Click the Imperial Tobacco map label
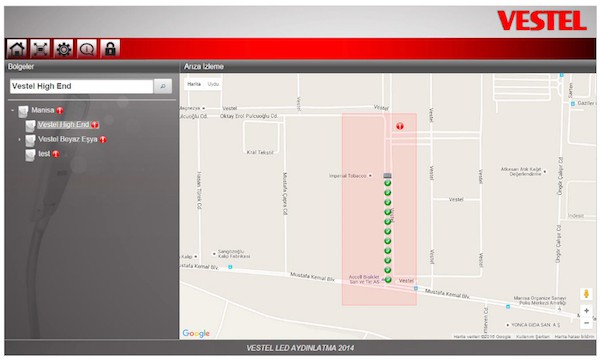Image resolution: width=600 pixels, height=361 pixels. (x=347, y=176)
